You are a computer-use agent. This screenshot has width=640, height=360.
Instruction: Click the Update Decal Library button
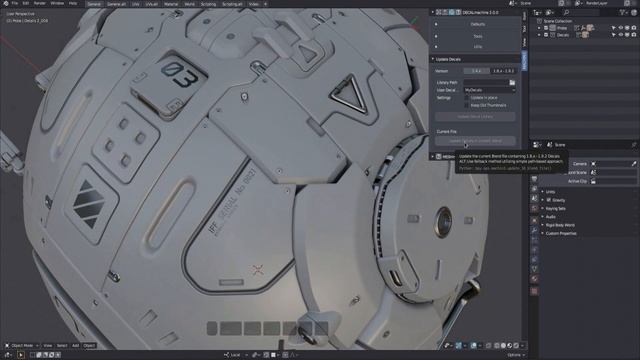pos(475,117)
